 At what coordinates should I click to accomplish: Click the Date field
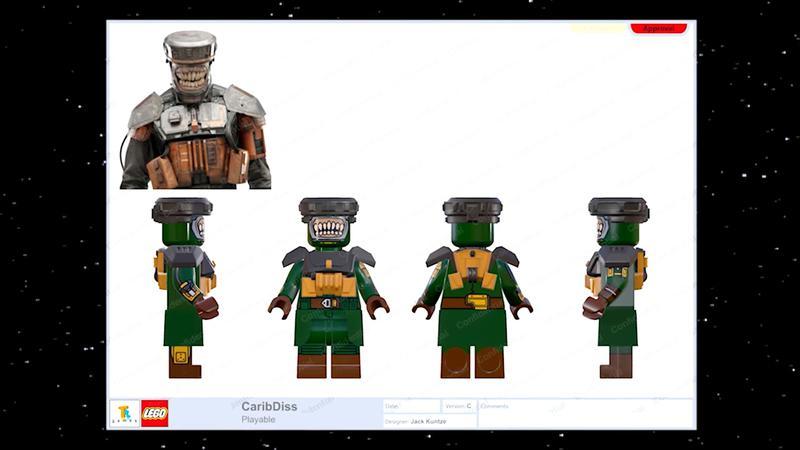click(x=412, y=406)
